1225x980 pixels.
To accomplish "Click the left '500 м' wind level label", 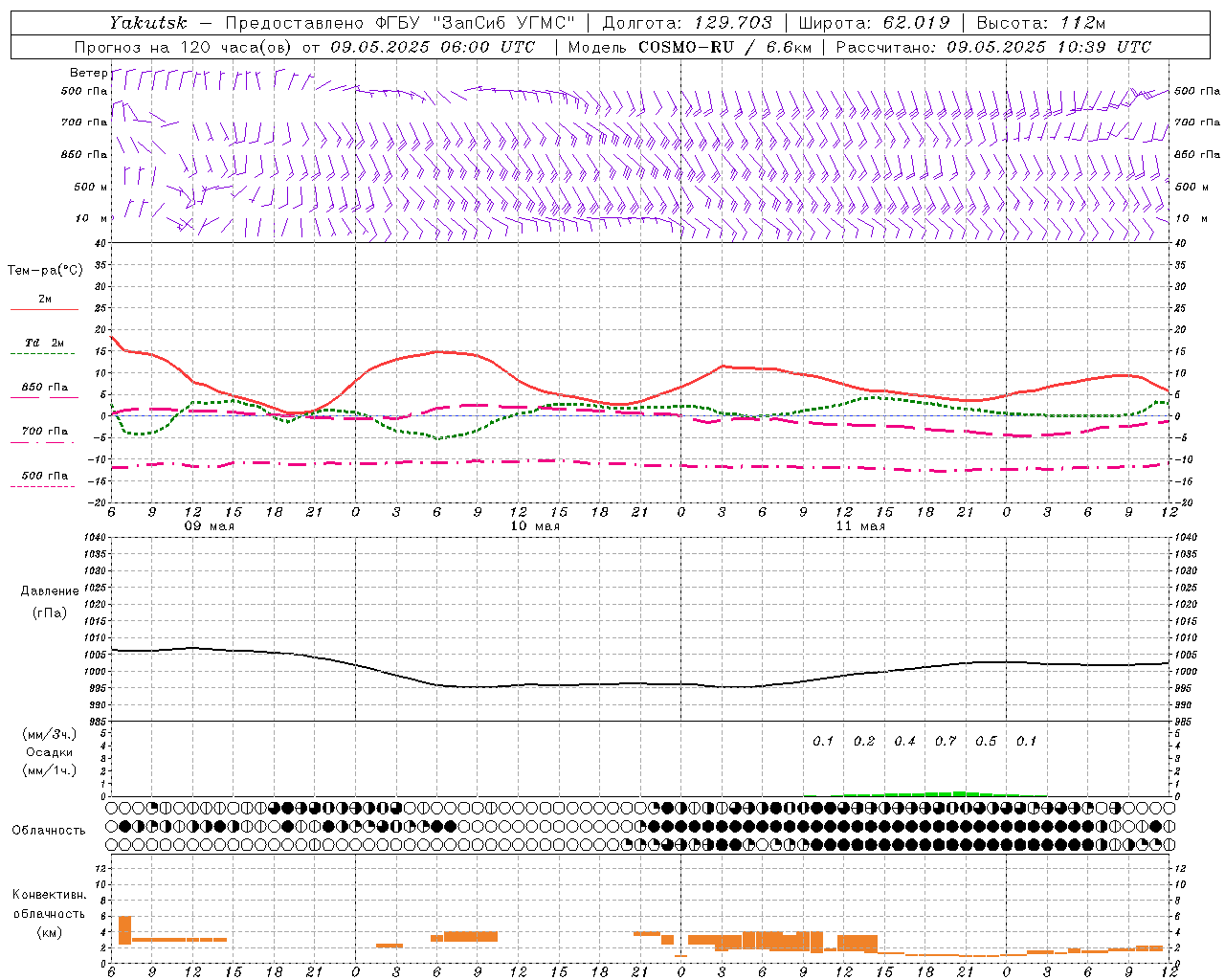I will (x=91, y=187).
